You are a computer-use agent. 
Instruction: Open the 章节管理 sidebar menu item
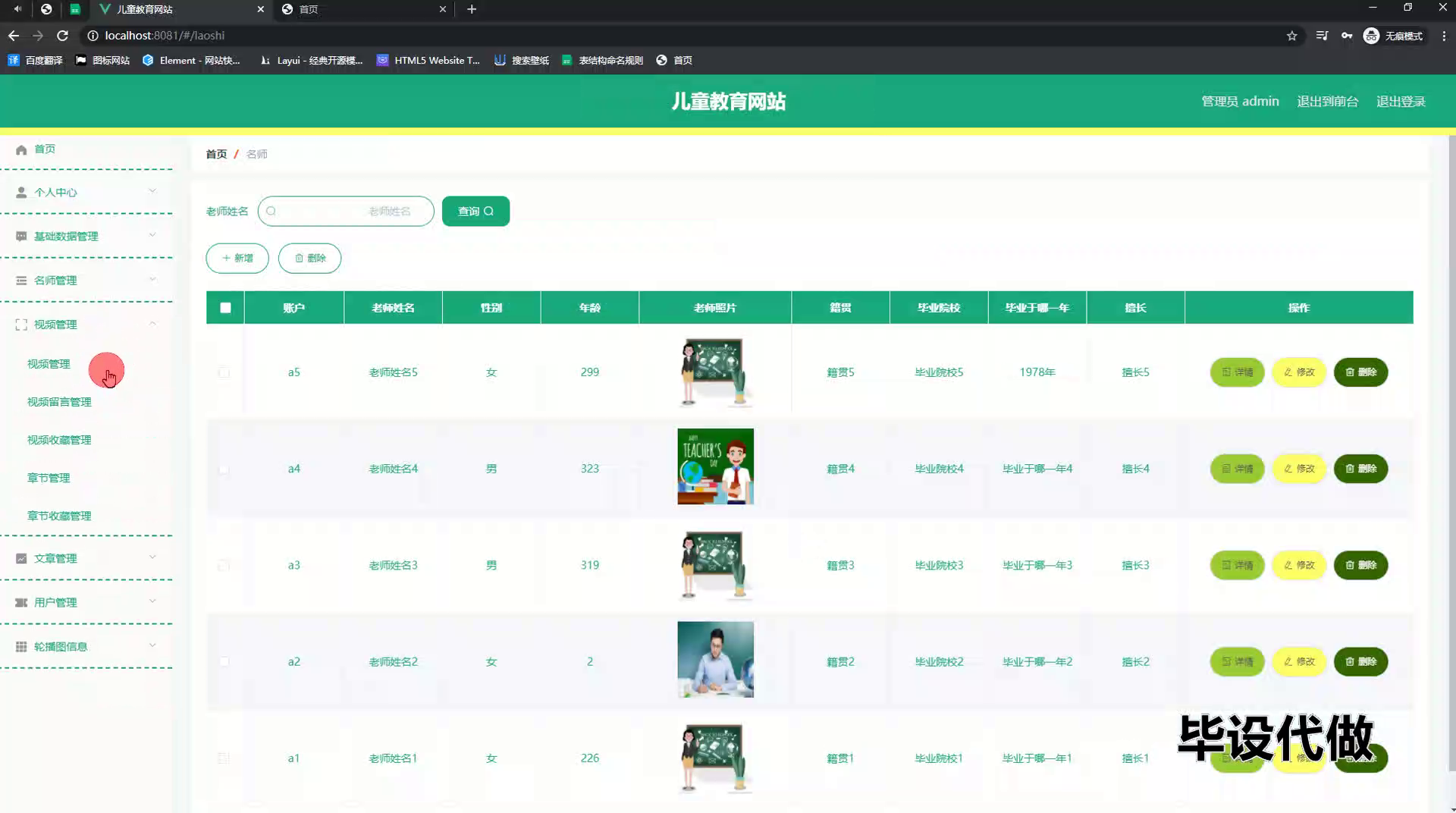pos(48,478)
